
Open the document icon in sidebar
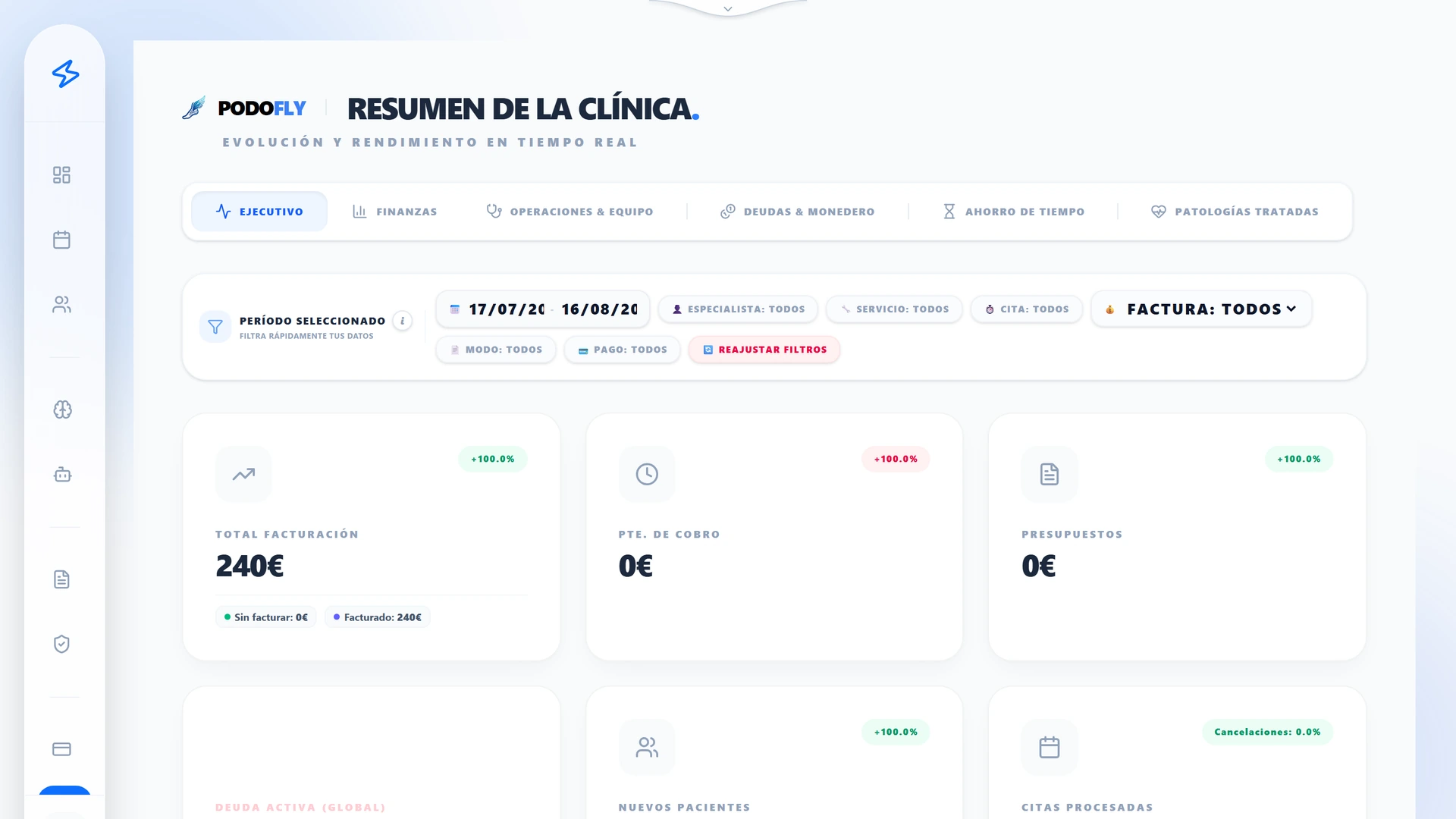point(61,579)
